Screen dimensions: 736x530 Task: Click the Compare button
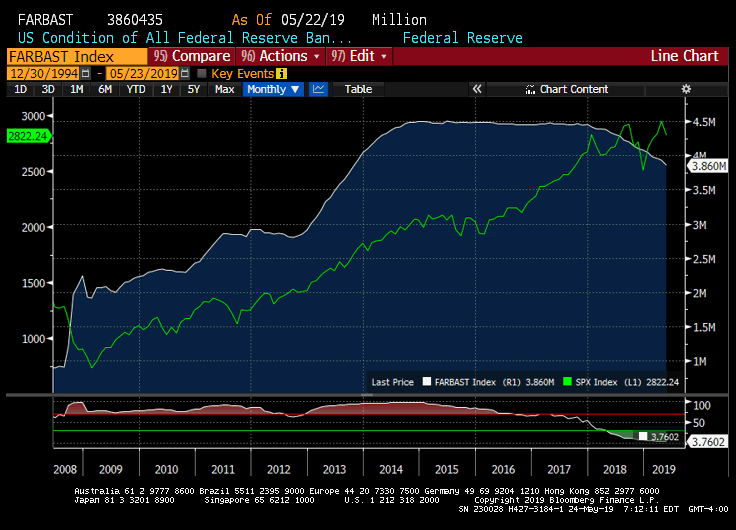click(x=192, y=56)
